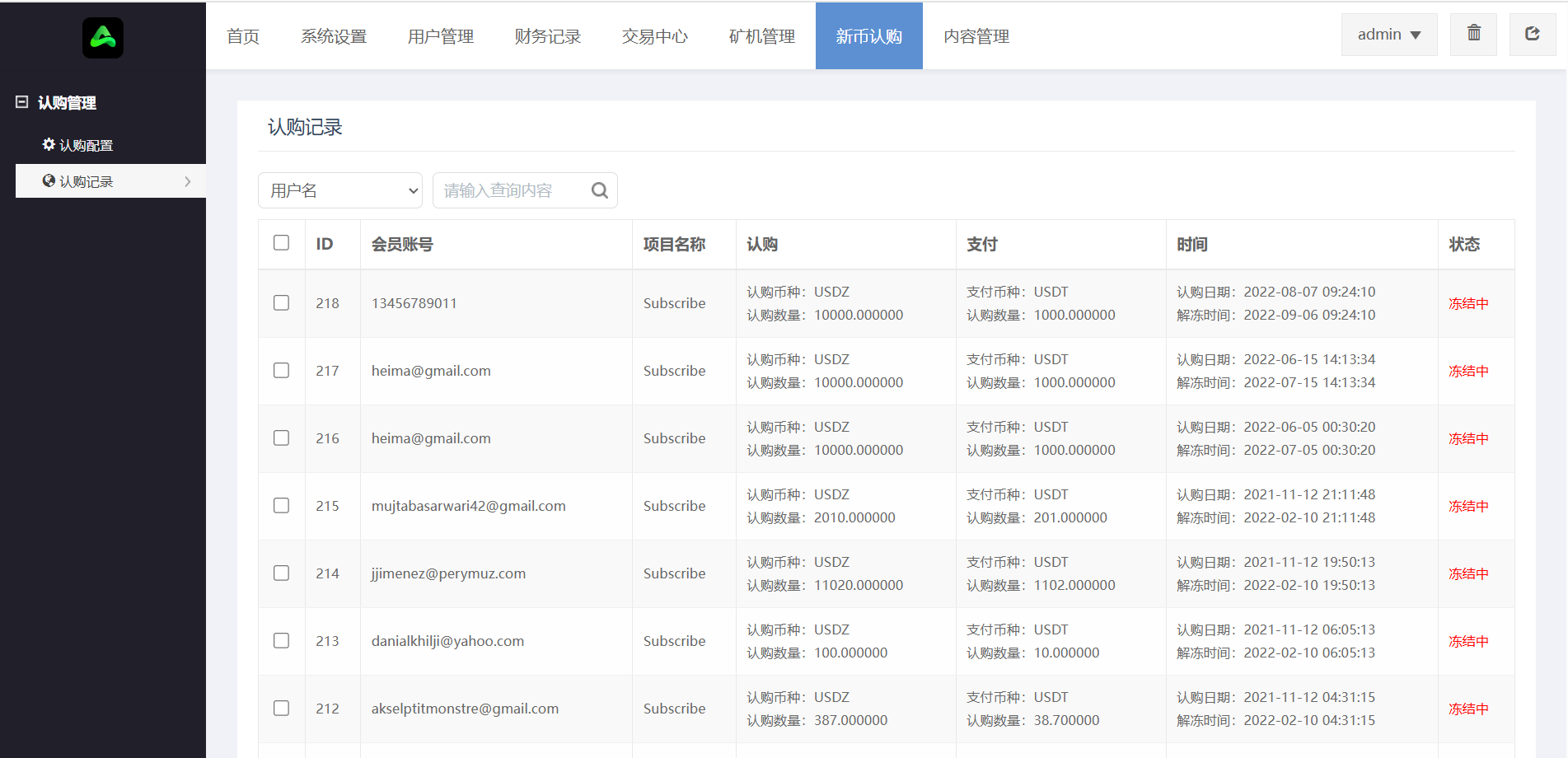
Task: Switch to the 矿机管理 tab
Action: pos(761,36)
